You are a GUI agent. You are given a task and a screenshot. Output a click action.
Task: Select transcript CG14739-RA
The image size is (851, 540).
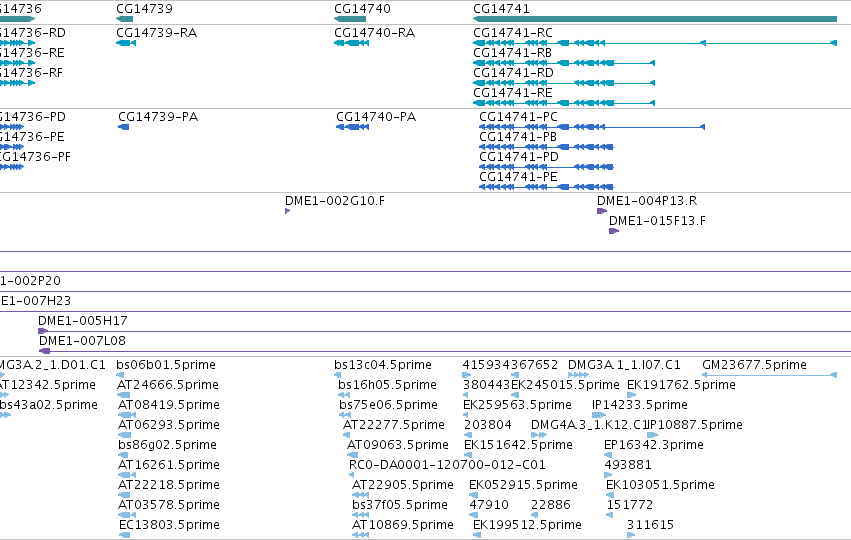(x=156, y=33)
